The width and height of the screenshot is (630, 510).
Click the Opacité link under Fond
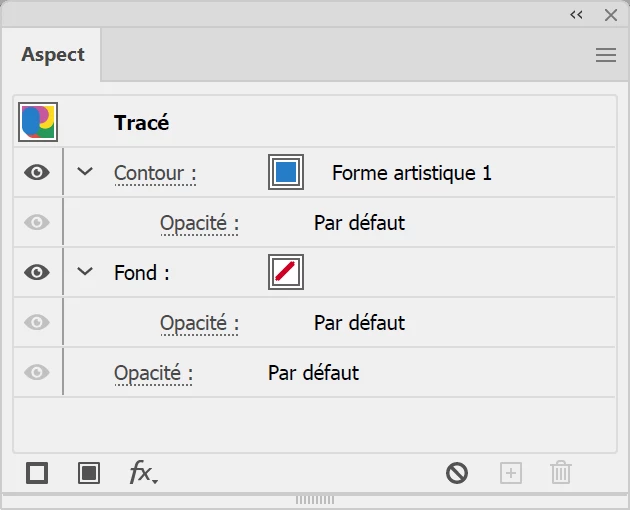click(x=199, y=323)
